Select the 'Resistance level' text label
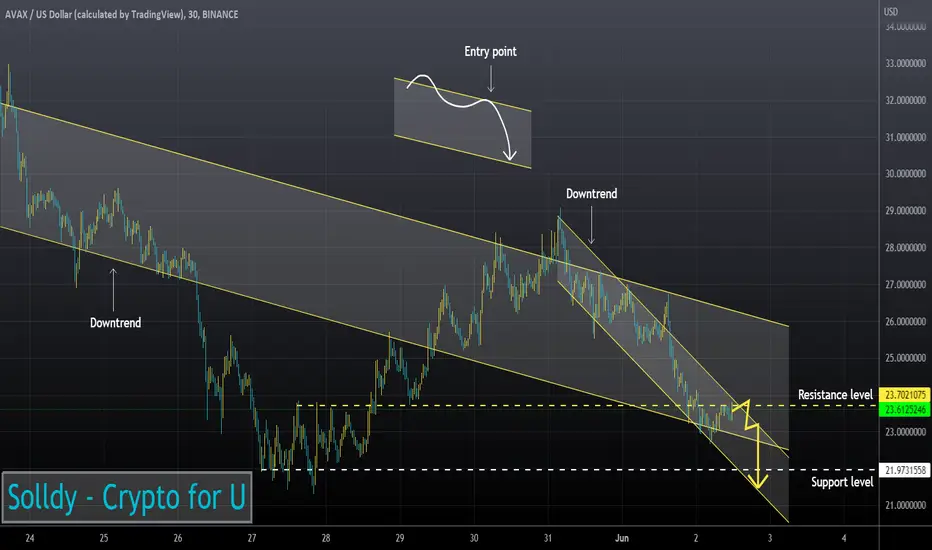 [835, 395]
